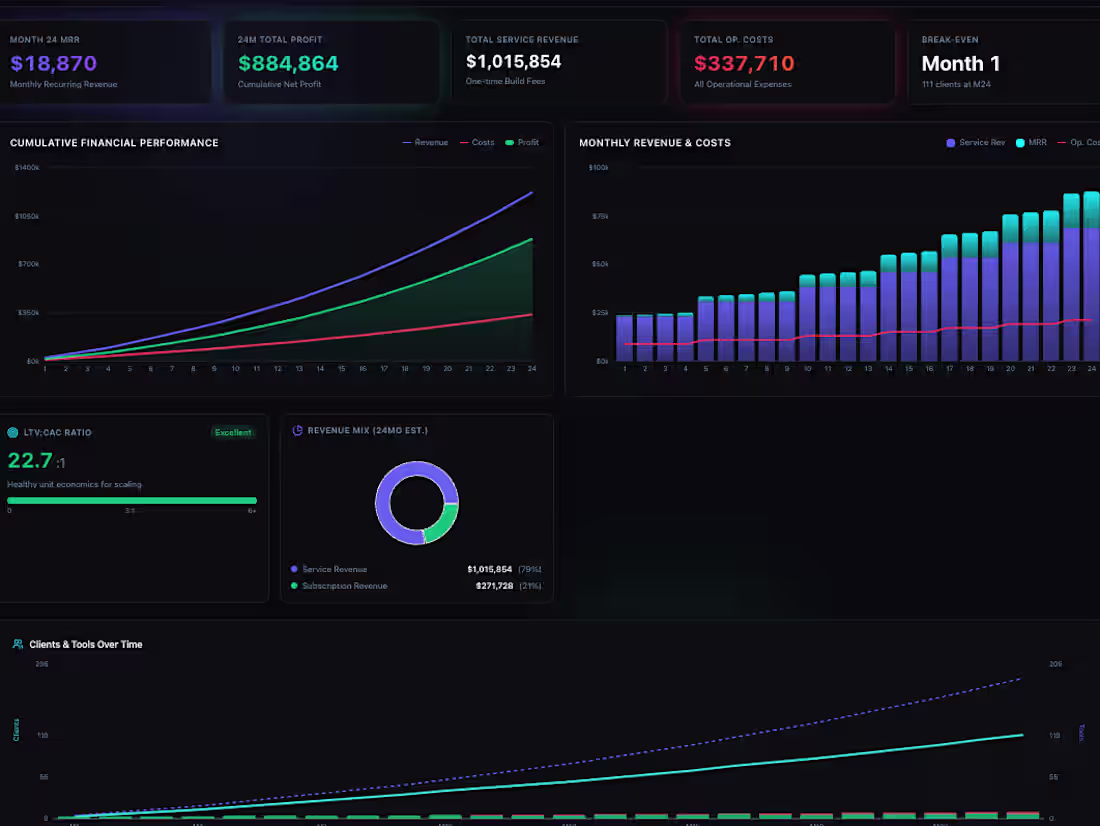Click the MRR legend marker

[1019, 142]
